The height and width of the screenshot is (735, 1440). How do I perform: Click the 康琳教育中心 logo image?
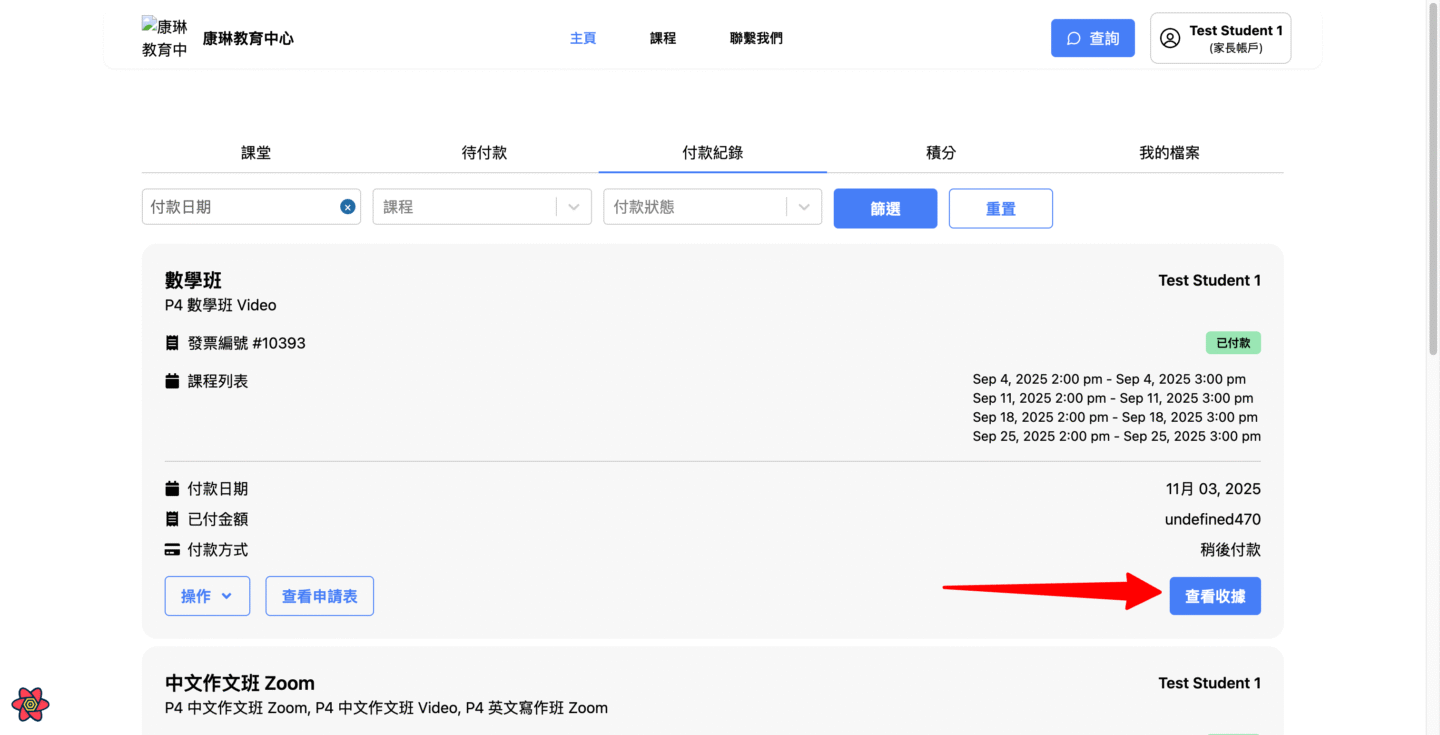point(165,38)
